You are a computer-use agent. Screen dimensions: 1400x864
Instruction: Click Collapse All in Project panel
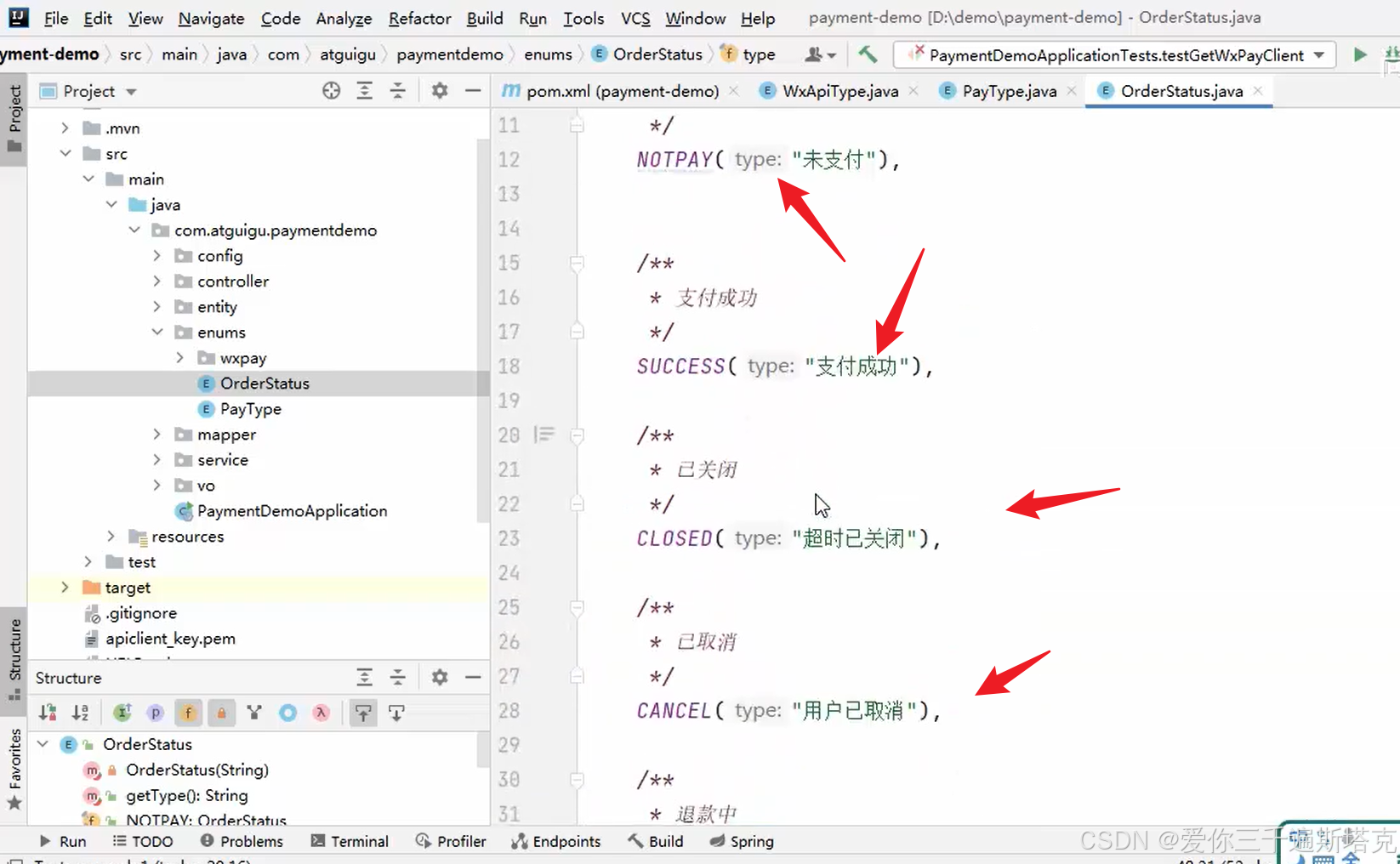(398, 91)
